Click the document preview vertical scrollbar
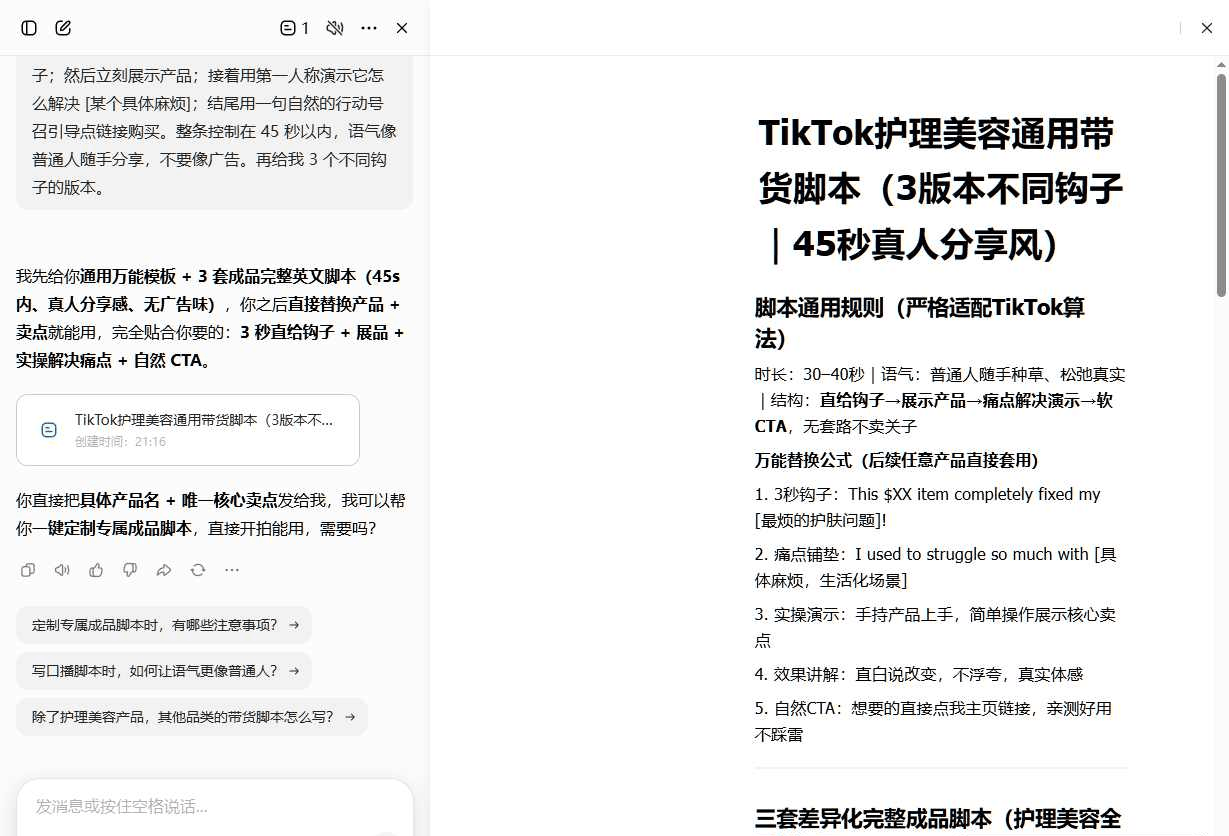Image resolution: width=1229 pixels, height=836 pixels. click(1221, 185)
